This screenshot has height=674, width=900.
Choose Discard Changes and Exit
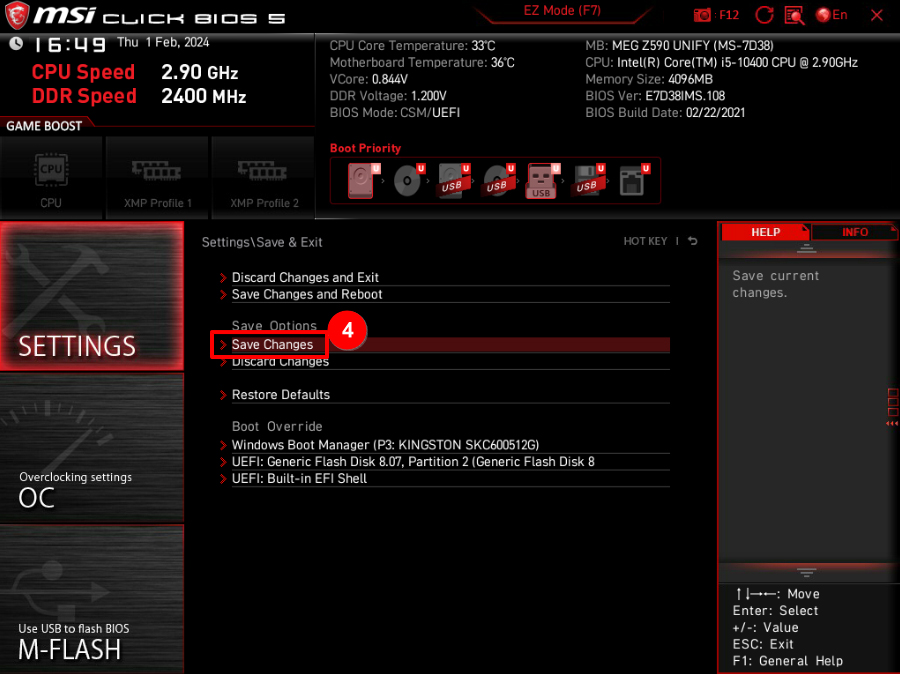[445, 277]
